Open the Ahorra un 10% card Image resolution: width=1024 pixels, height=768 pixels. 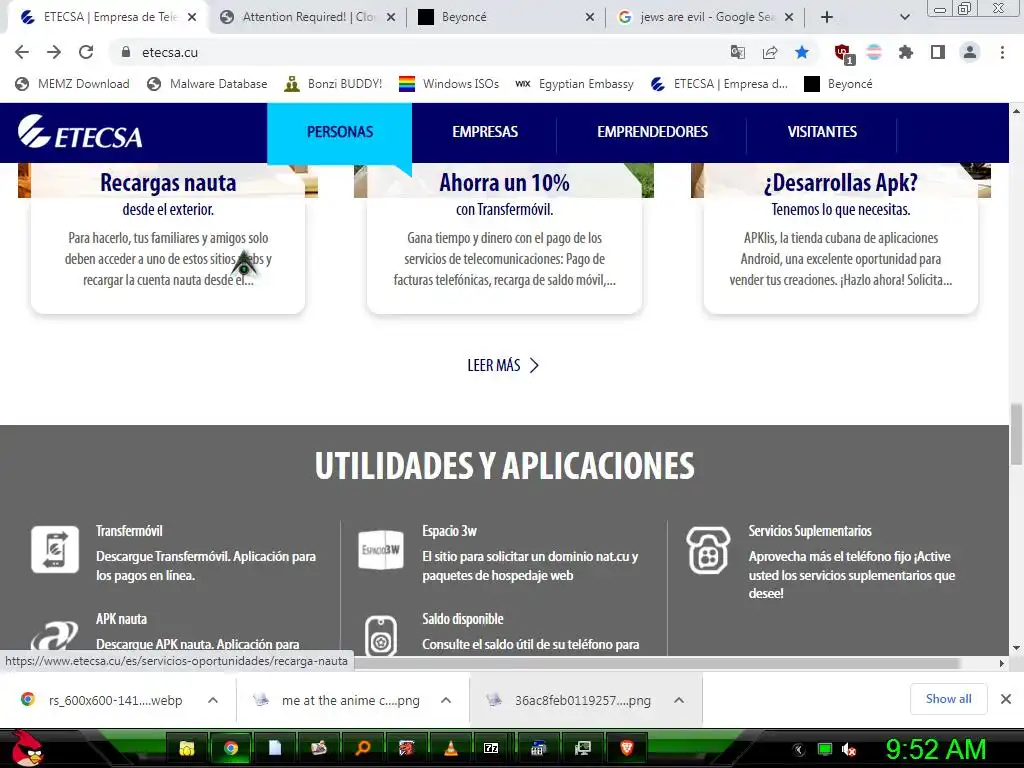504,238
